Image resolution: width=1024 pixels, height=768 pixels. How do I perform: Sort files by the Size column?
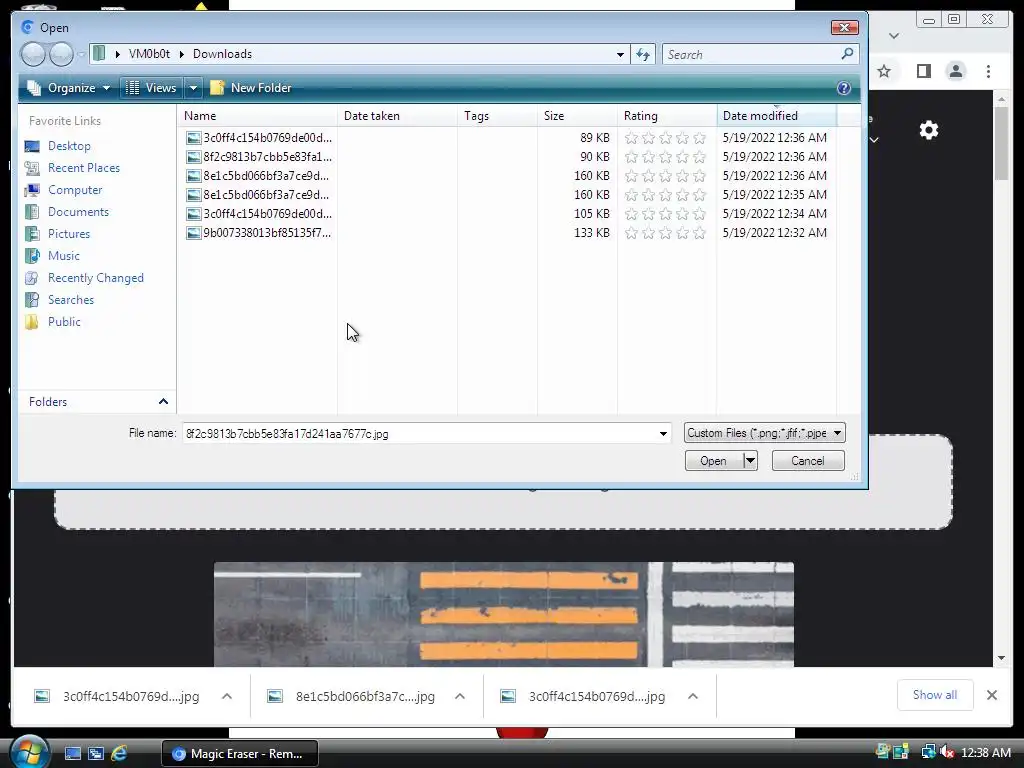[577, 116]
